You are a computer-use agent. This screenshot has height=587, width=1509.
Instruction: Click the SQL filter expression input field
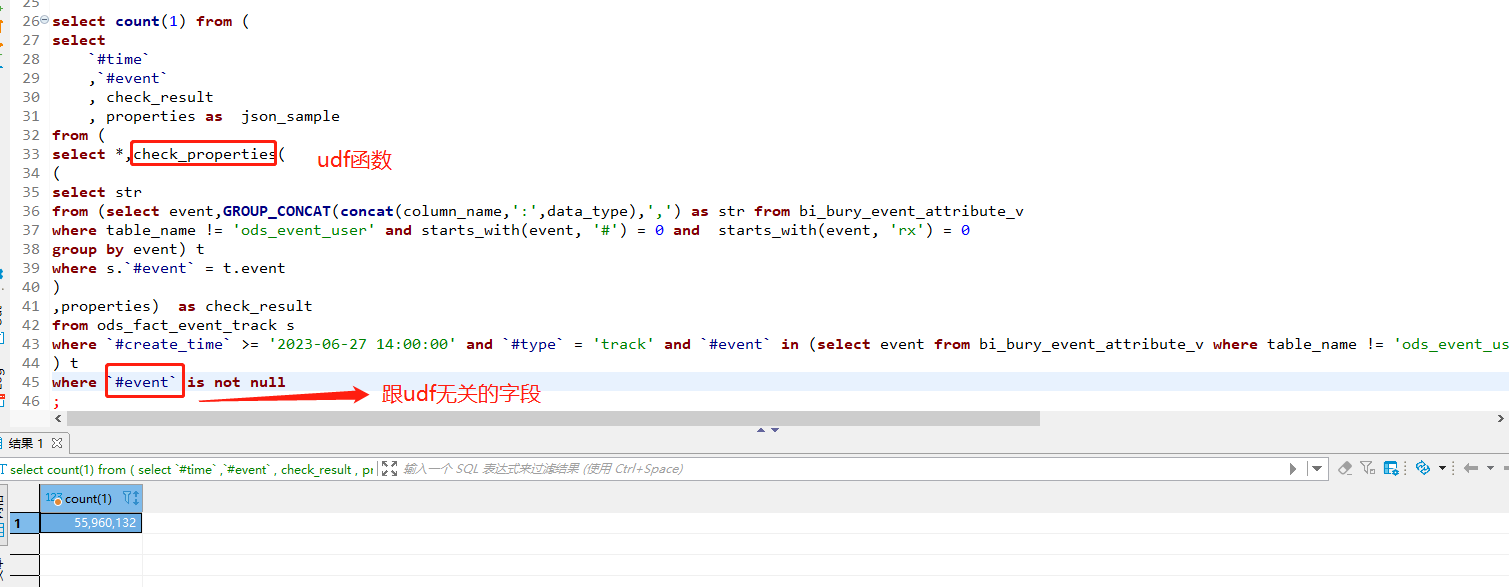pyautogui.click(x=800, y=468)
